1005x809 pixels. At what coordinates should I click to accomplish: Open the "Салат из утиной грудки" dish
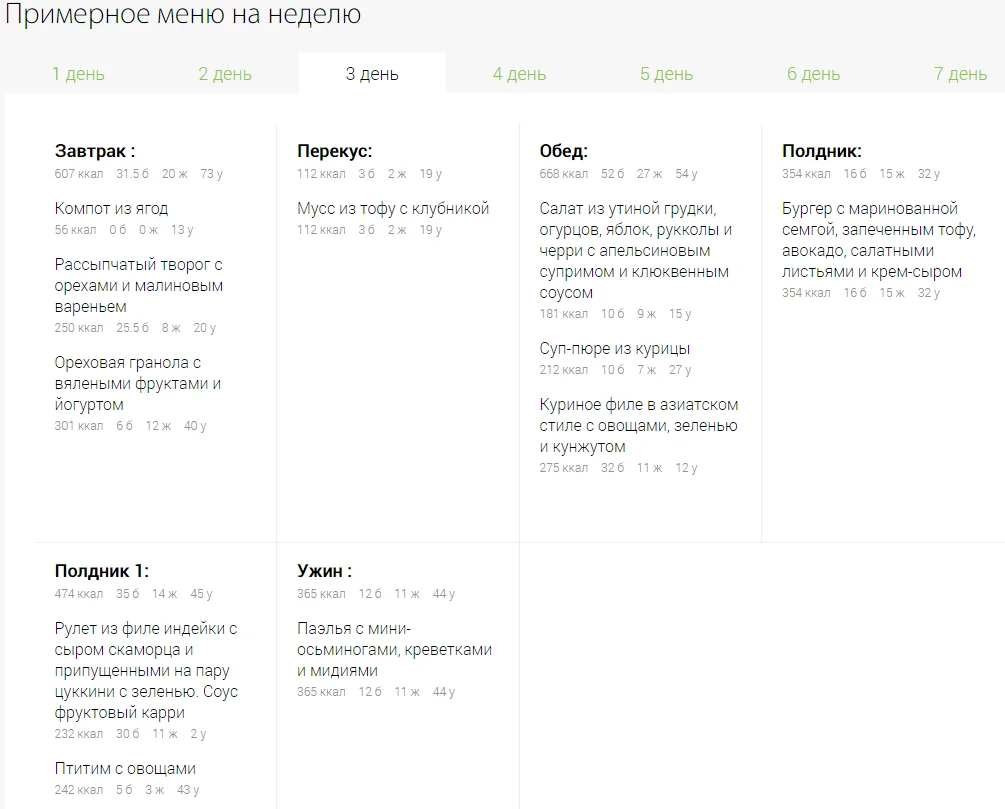click(635, 250)
